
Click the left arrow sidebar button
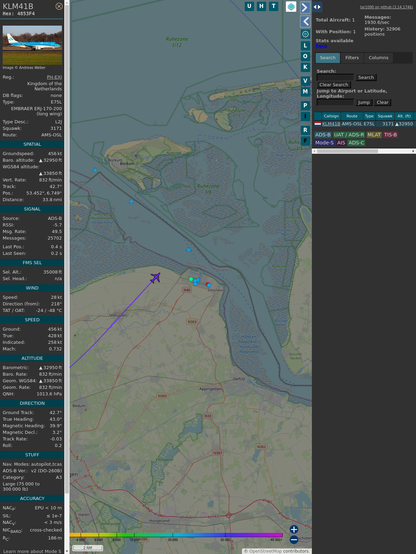coord(305,21)
